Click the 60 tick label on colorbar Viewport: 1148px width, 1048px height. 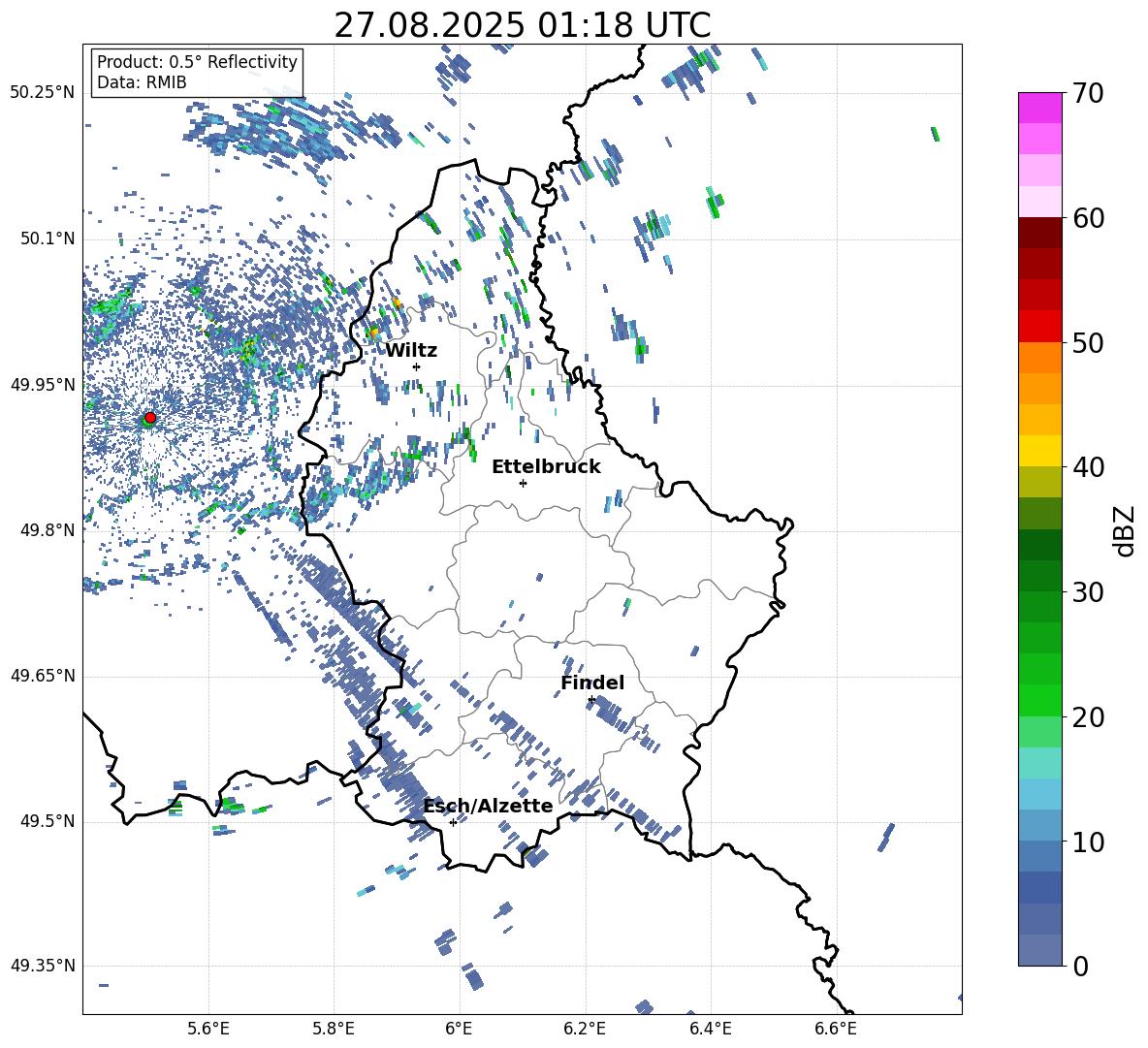[1088, 218]
